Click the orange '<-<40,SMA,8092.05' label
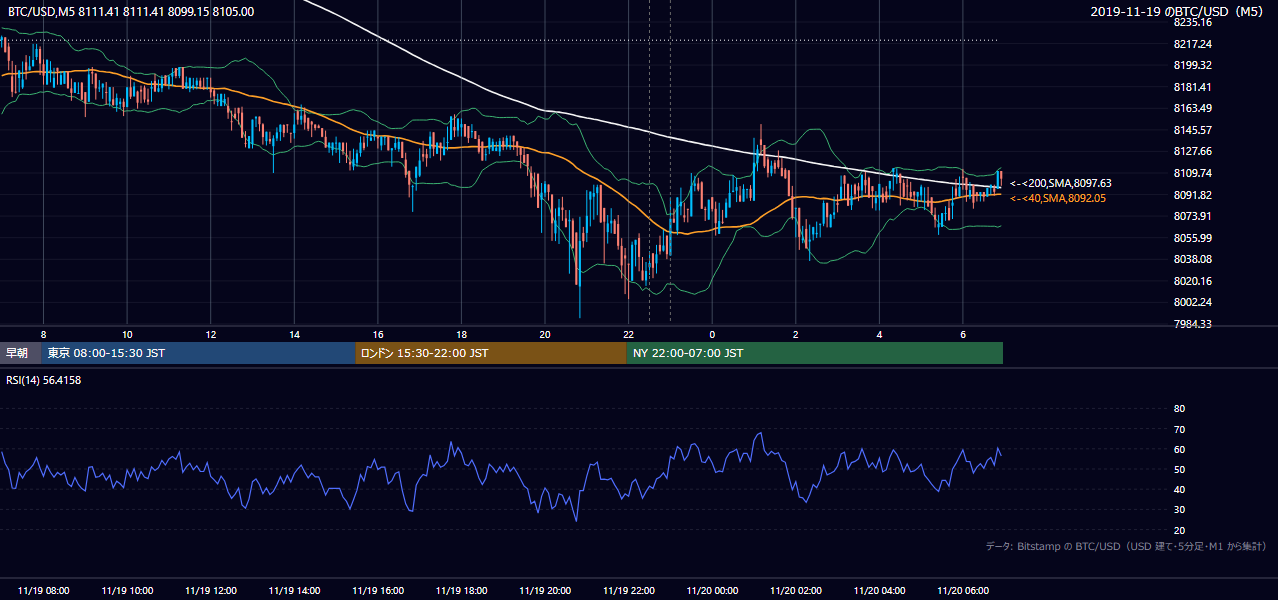 point(1058,198)
